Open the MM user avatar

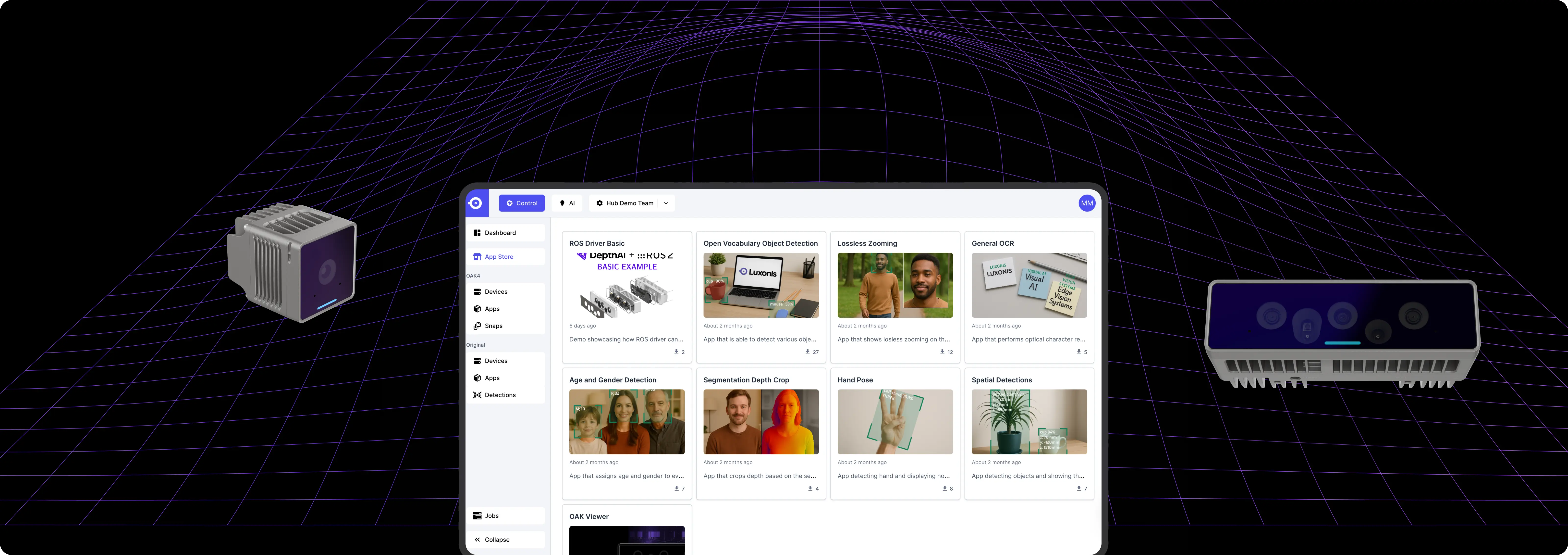1087,203
